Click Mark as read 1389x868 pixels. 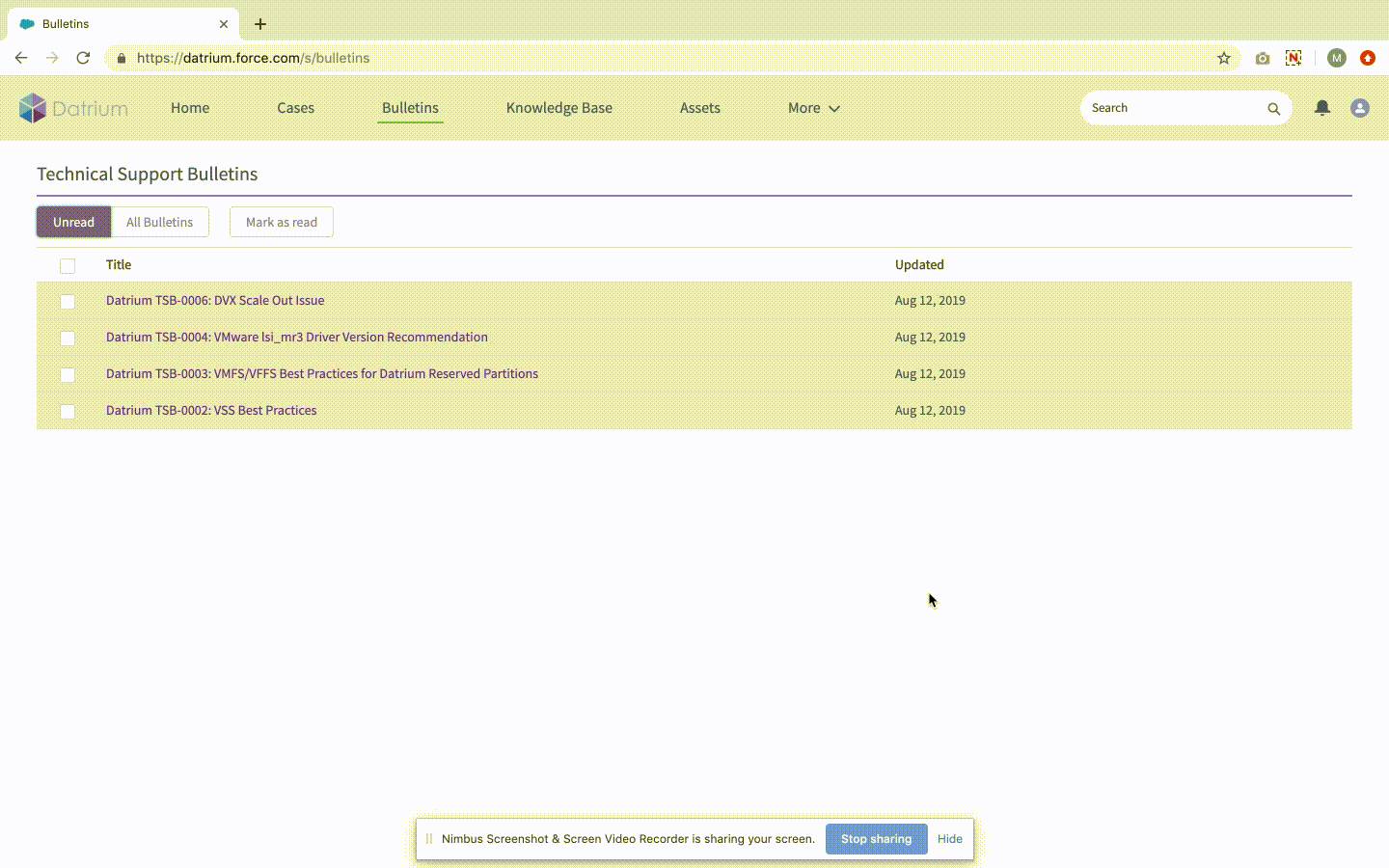coord(282,222)
